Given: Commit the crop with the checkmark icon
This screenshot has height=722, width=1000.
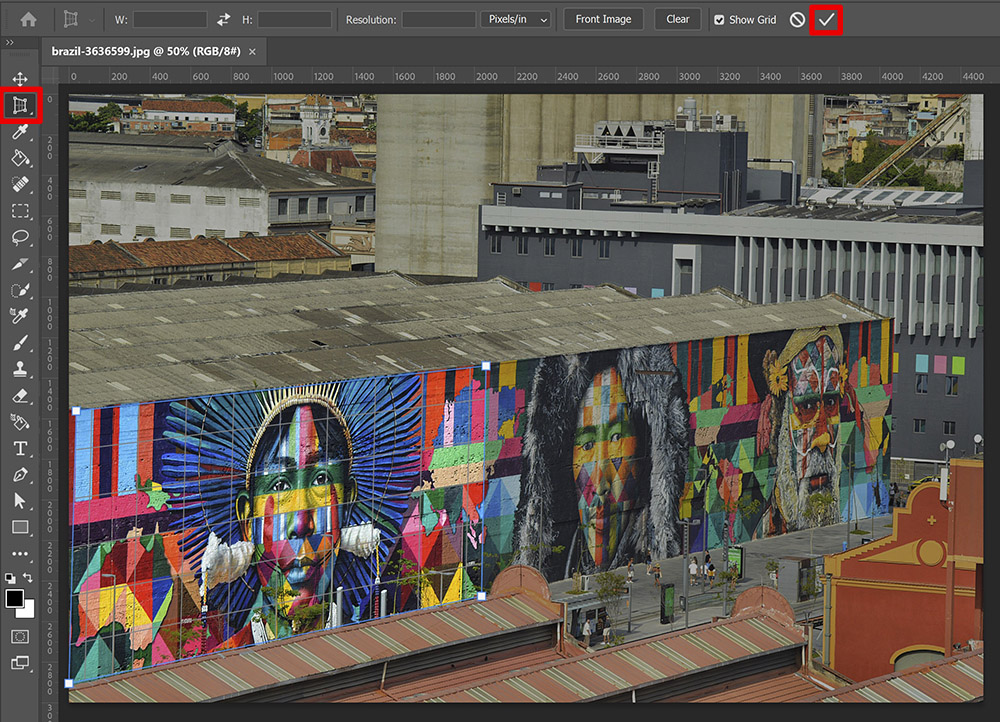Looking at the screenshot, I should pyautogui.click(x=826, y=20).
